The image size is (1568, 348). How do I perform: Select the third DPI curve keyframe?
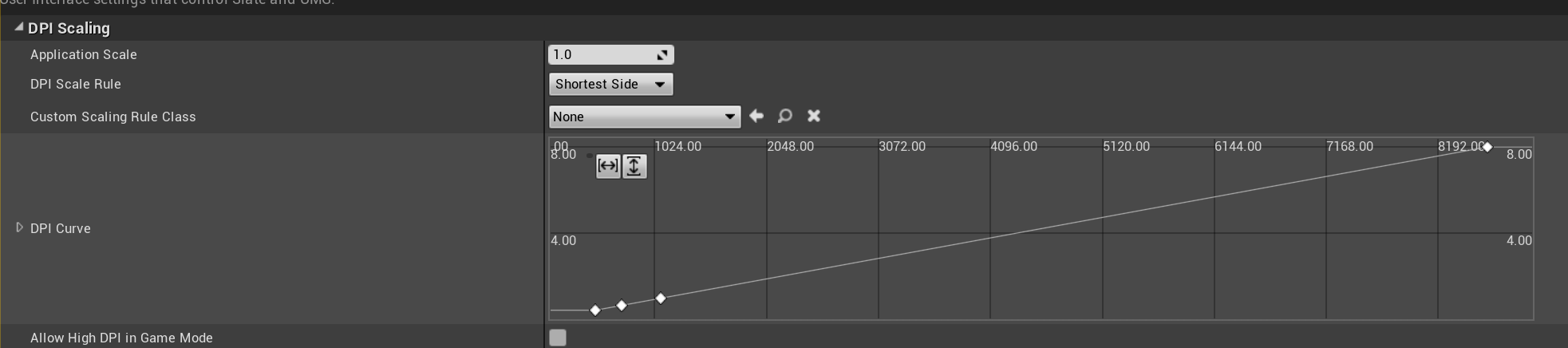(x=661, y=299)
